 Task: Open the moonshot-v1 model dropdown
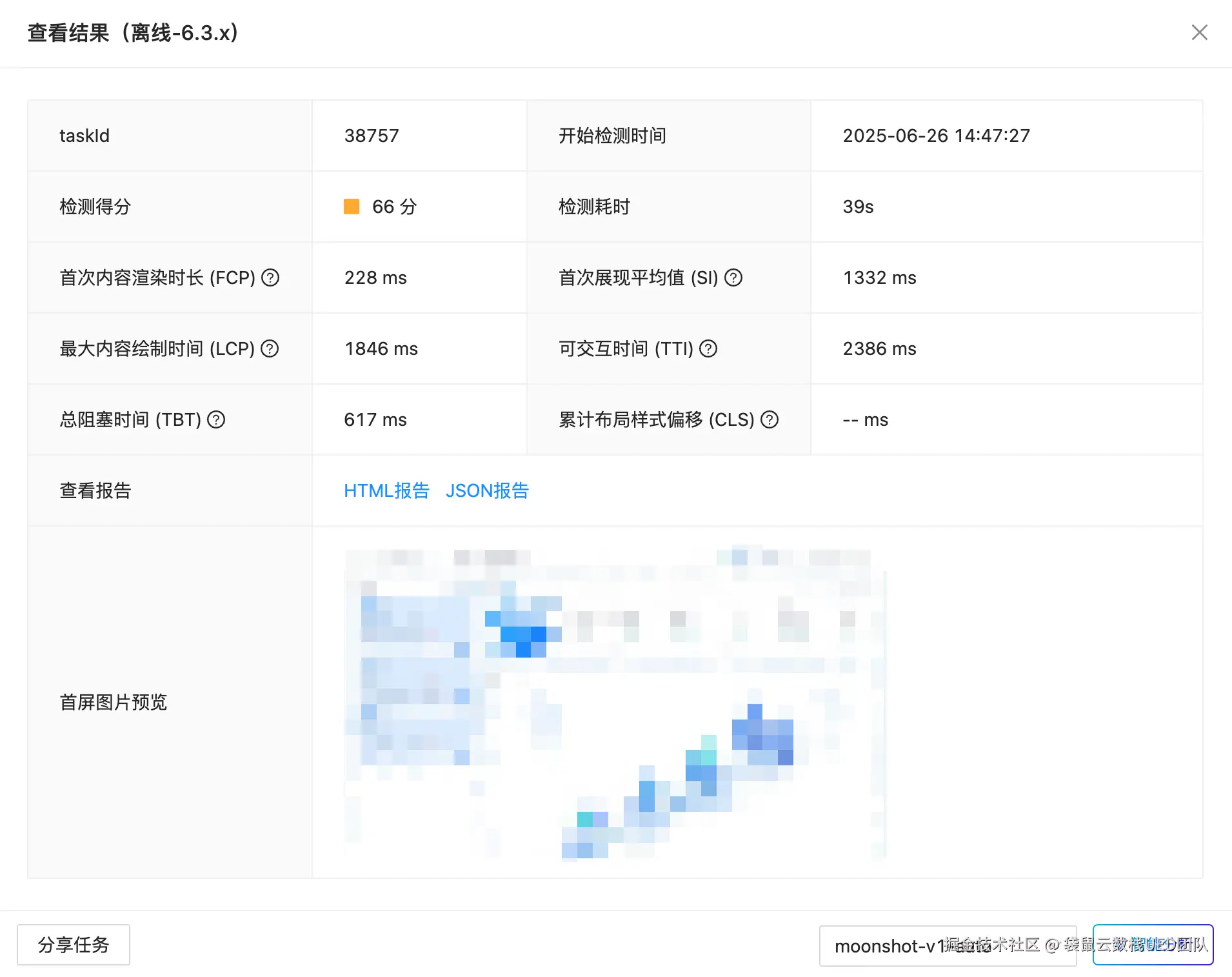pyautogui.click(x=948, y=945)
